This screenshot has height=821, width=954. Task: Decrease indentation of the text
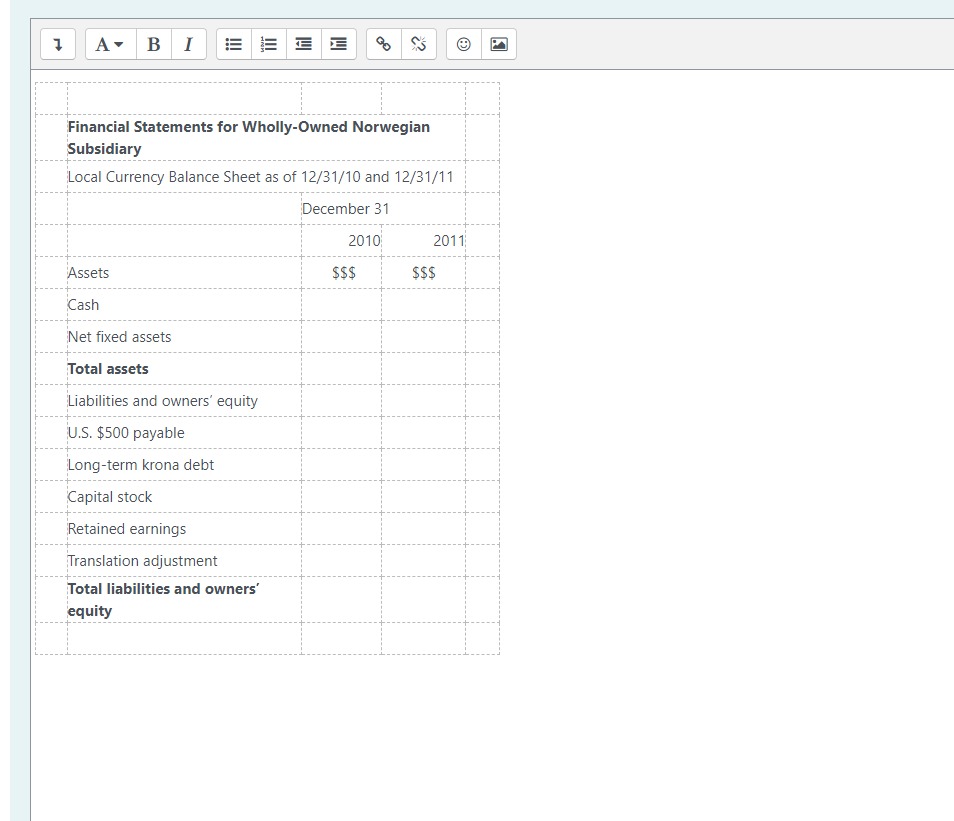click(303, 44)
